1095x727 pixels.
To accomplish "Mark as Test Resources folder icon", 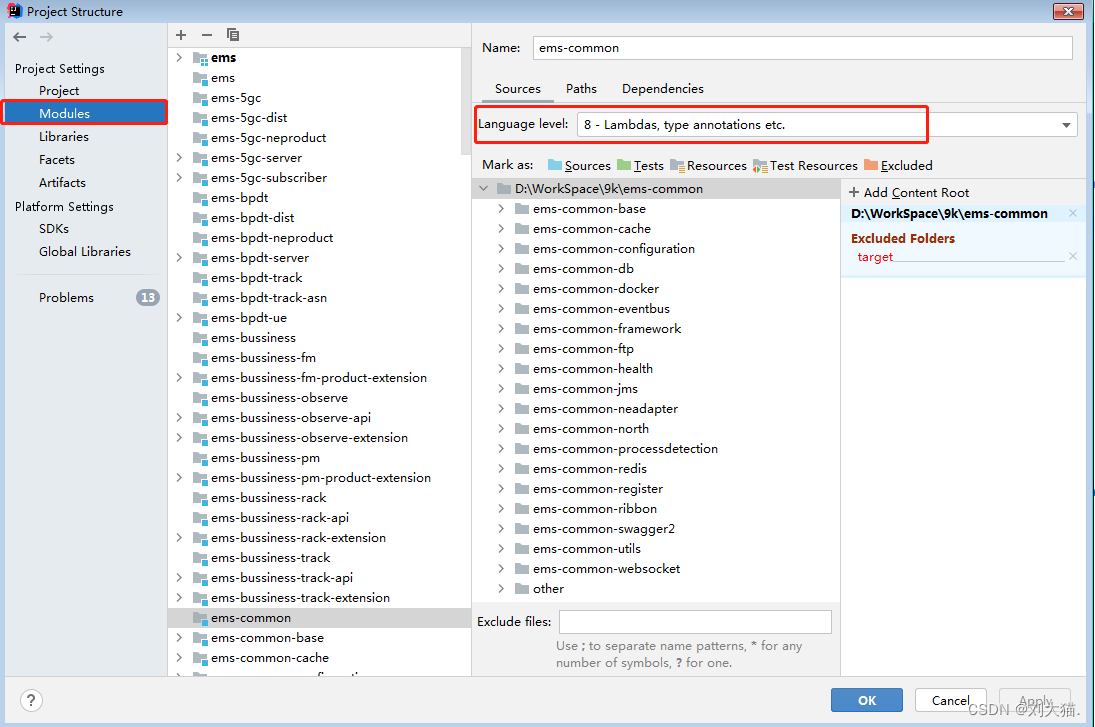I will pyautogui.click(x=760, y=166).
